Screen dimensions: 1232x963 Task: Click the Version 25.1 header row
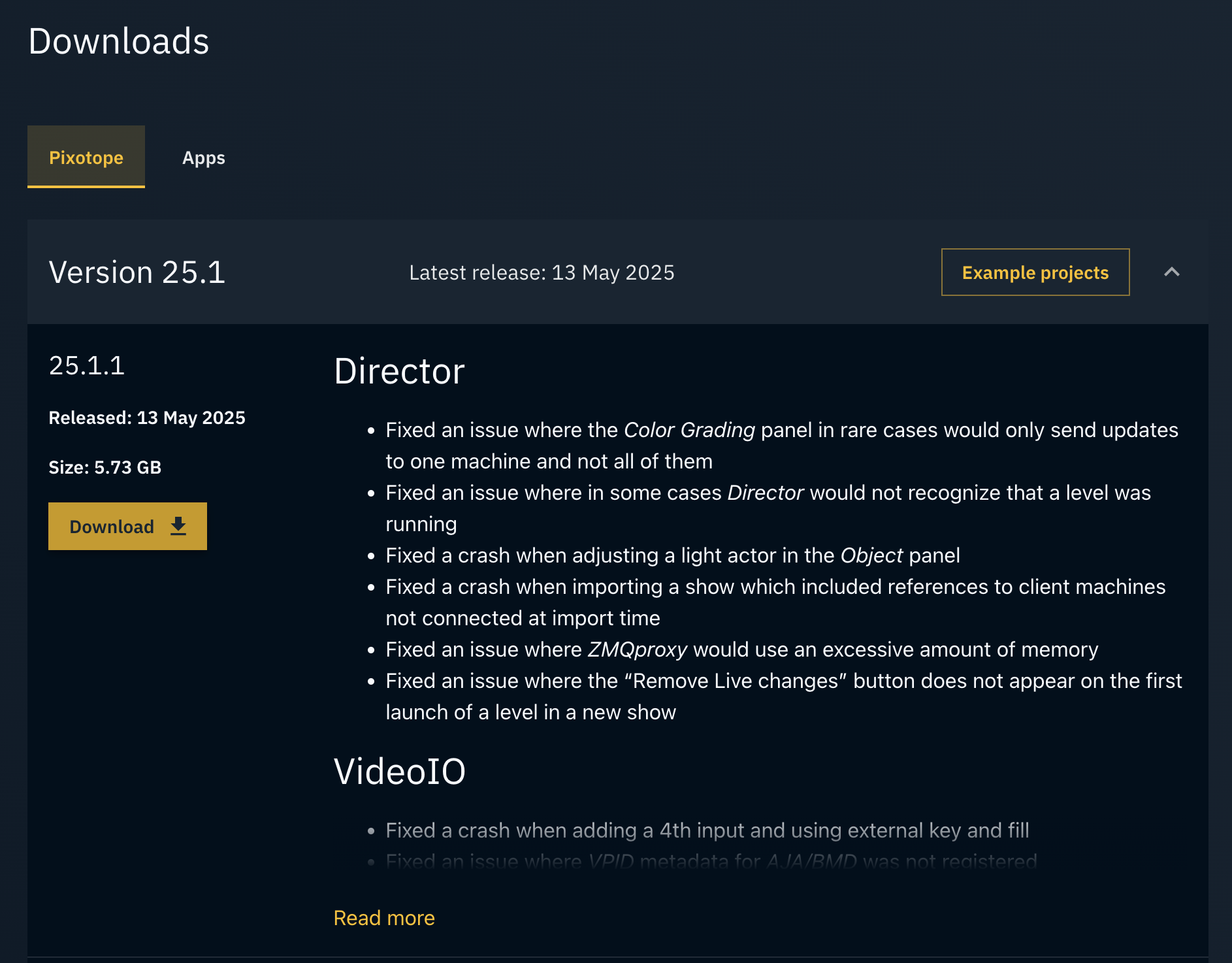pos(137,272)
